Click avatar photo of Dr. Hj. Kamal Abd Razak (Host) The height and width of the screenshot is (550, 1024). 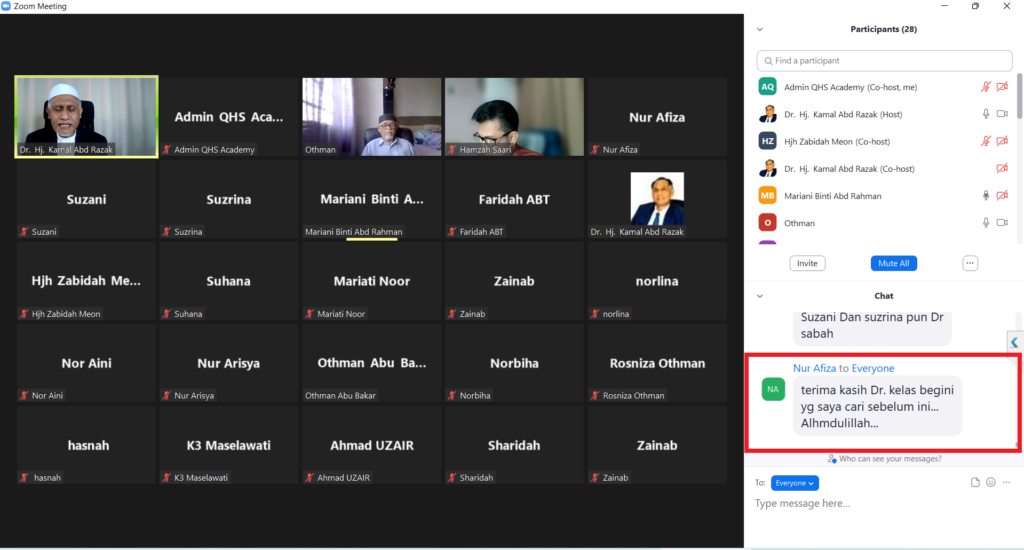pos(767,114)
